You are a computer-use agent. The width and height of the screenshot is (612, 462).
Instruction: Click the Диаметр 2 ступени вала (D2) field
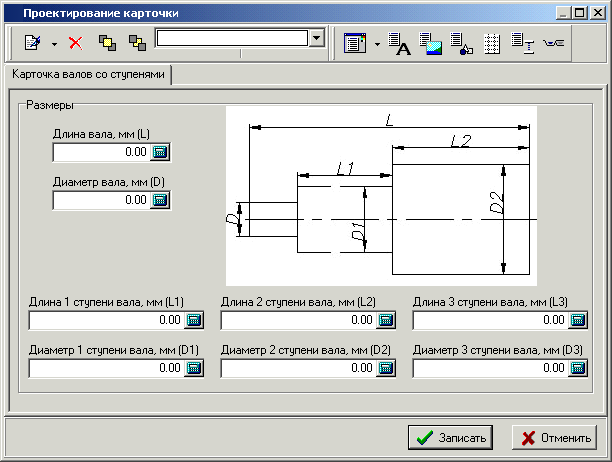tap(299, 368)
